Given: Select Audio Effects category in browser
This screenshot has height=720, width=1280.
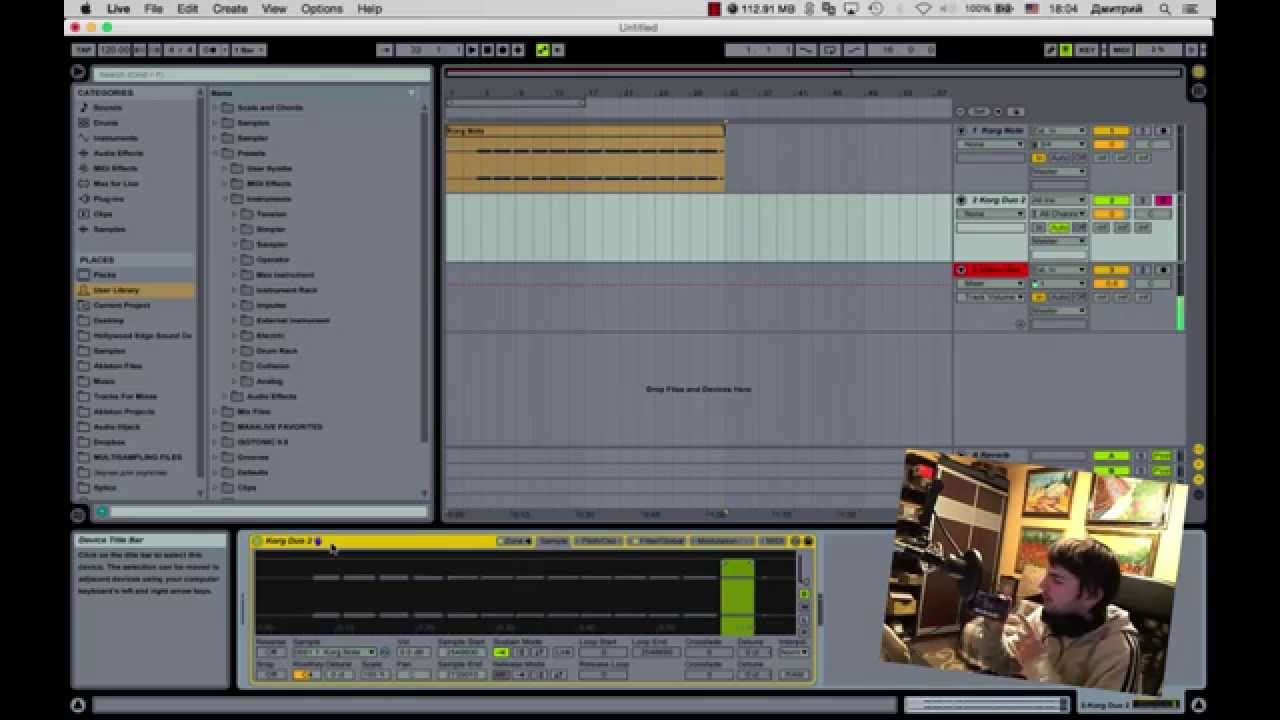Looking at the screenshot, I should tap(118, 153).
